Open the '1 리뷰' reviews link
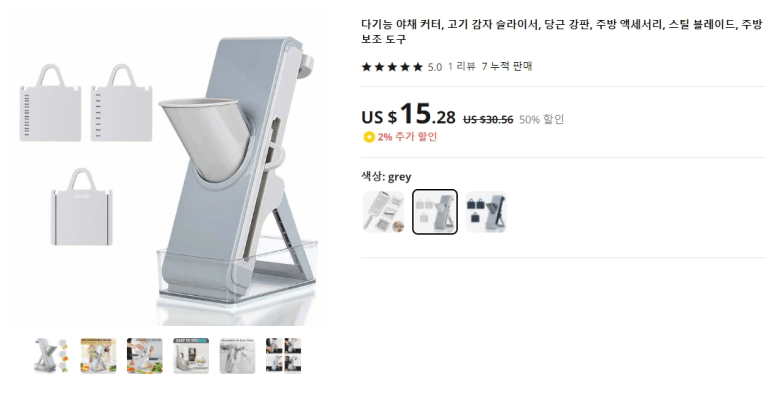The height and width of the screenshot is (408, 773). point(461,66)
